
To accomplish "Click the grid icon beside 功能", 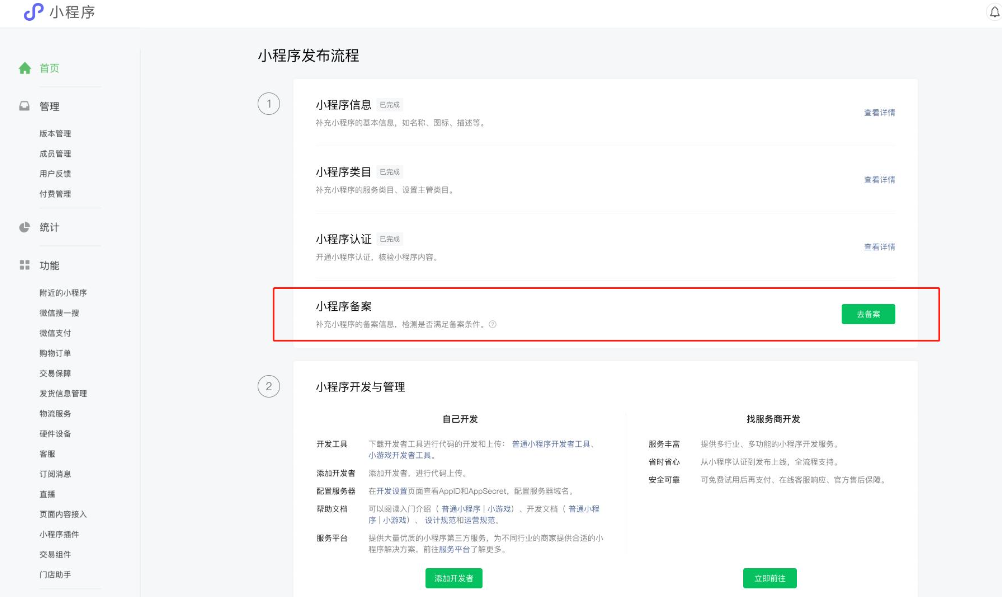I will coord(23,265).
